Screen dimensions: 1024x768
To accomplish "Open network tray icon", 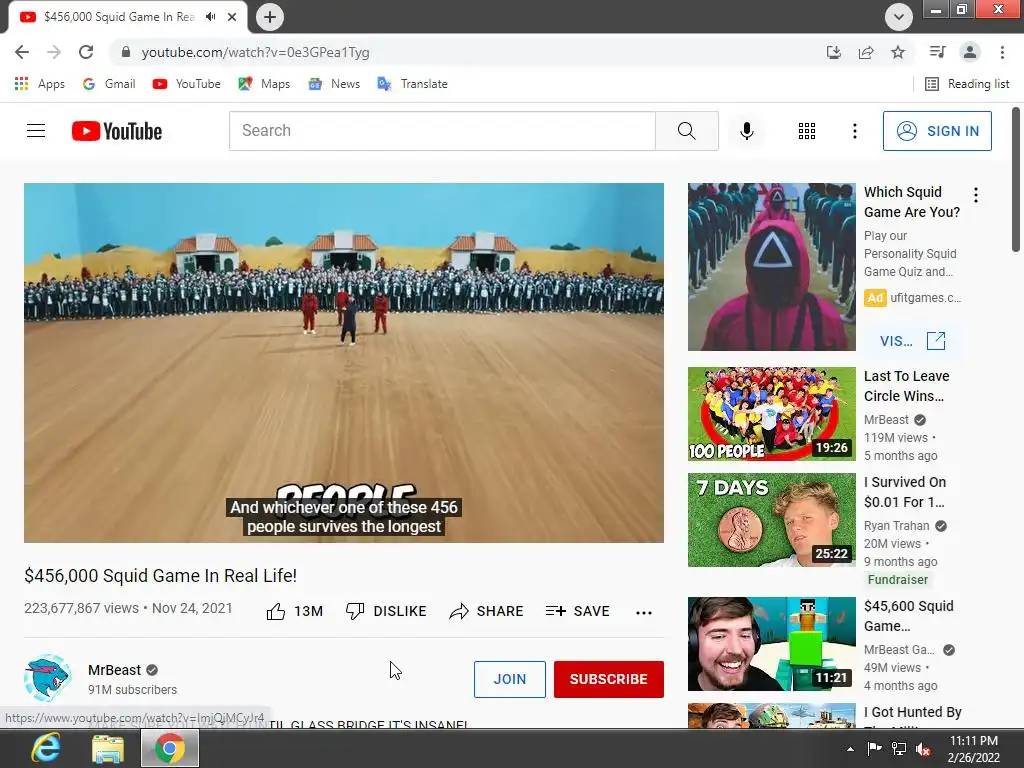I will coord(899,749).
